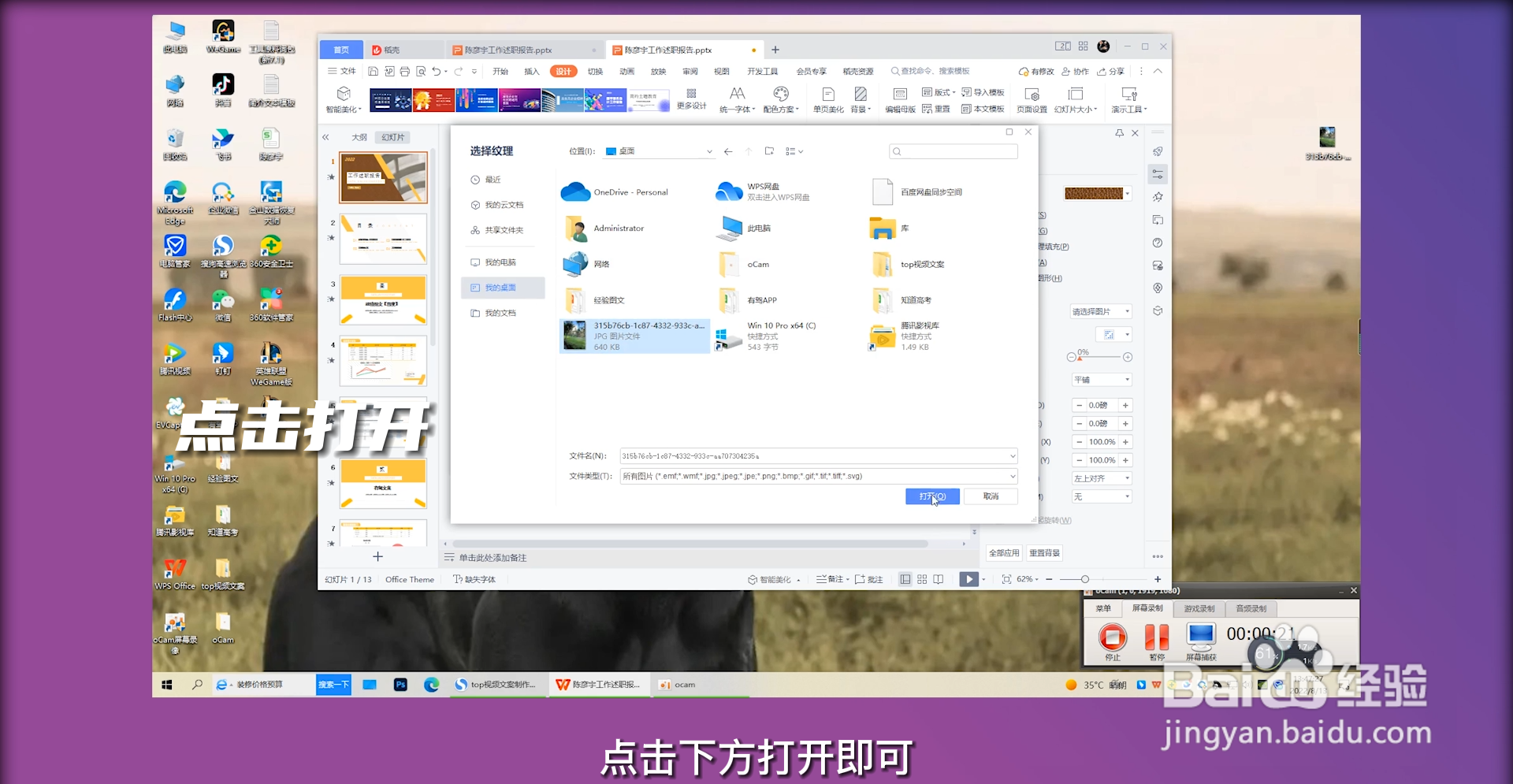Select the 315b76cb JPG image file
Viewport: 1513px width, 784px height.
click(634, 336)
